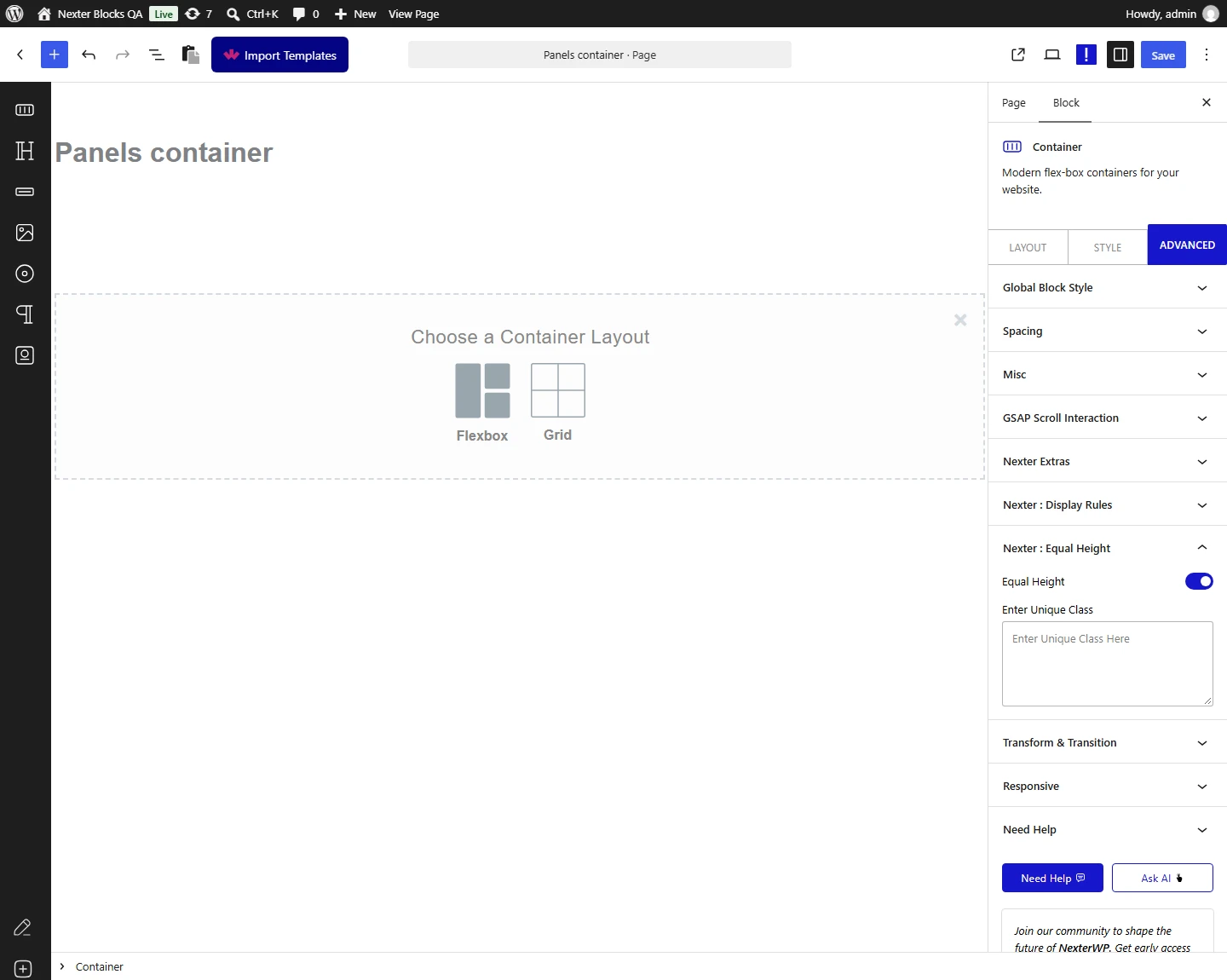Click the updates counter icon in admin bar
1227x980 pixels.
tap(199, 14)
